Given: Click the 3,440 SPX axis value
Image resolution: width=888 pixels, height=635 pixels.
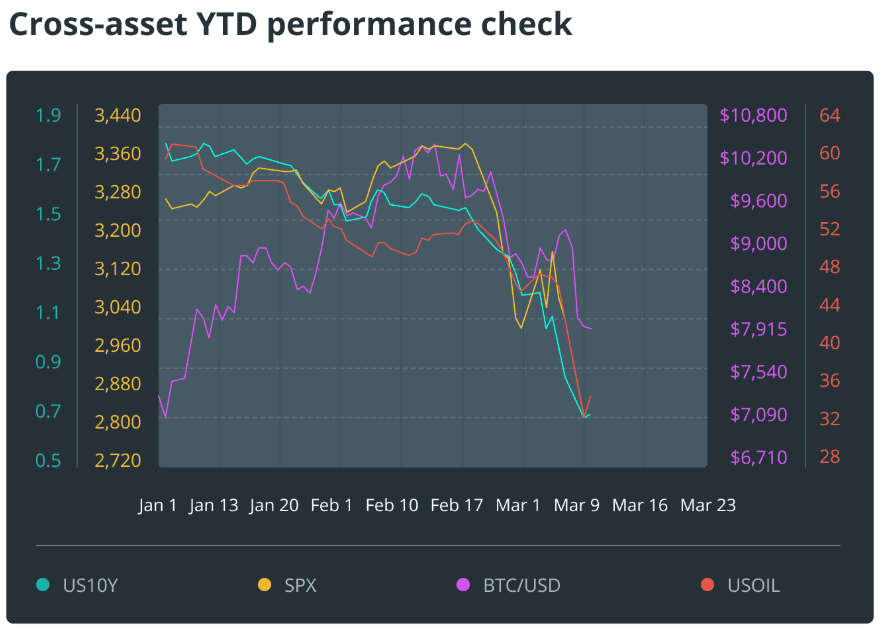Looking at the screenshot, I should tap(118, 116).
